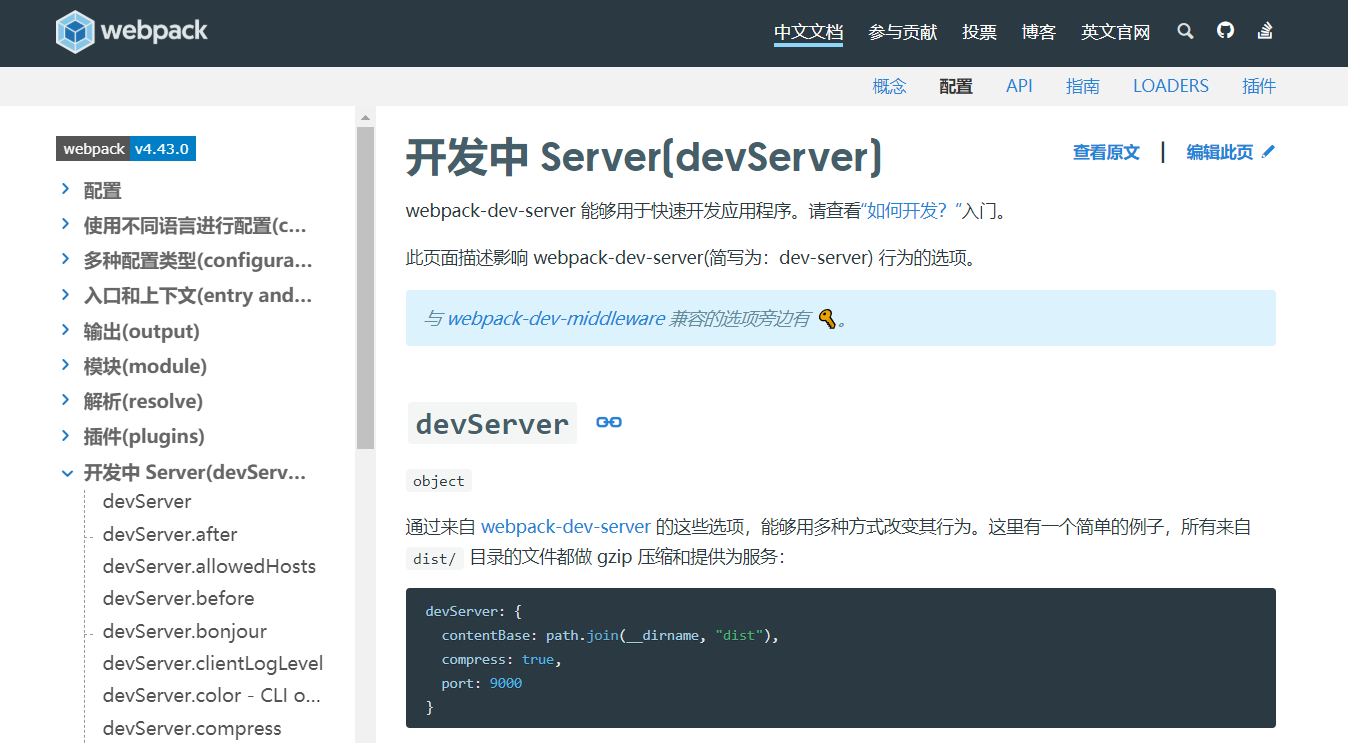
Task: Jump to devServer.clientLogLevel in sidebar
Action: (x=213, y=663)
